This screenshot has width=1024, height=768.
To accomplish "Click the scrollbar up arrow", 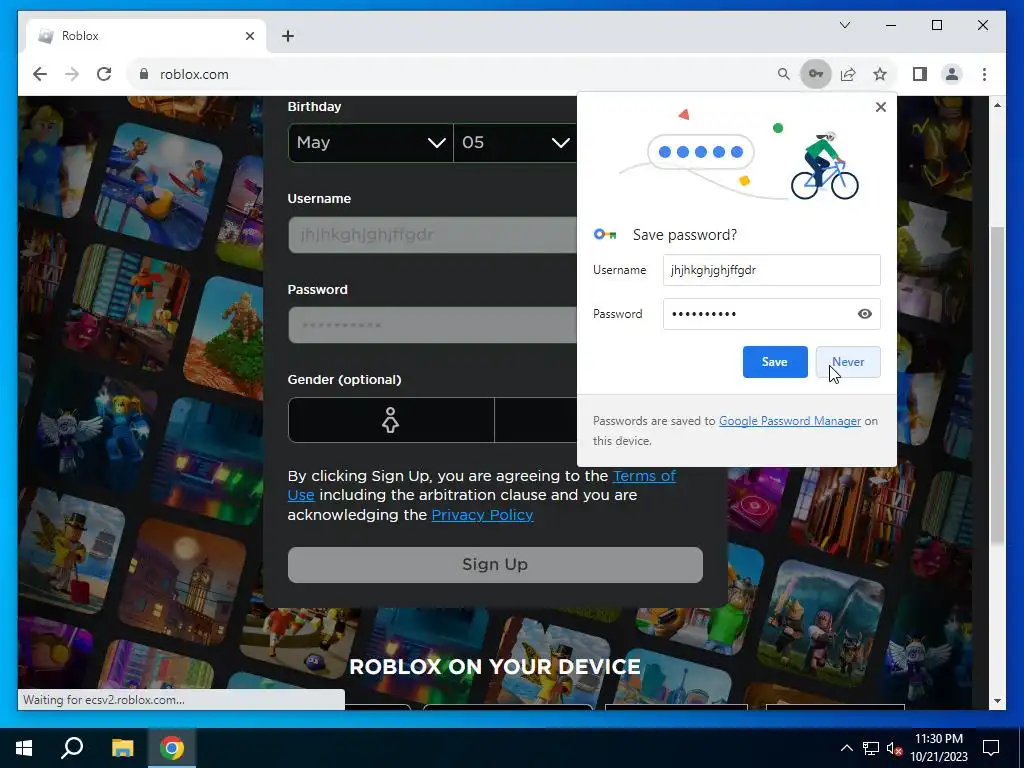I will click(997, 104).
